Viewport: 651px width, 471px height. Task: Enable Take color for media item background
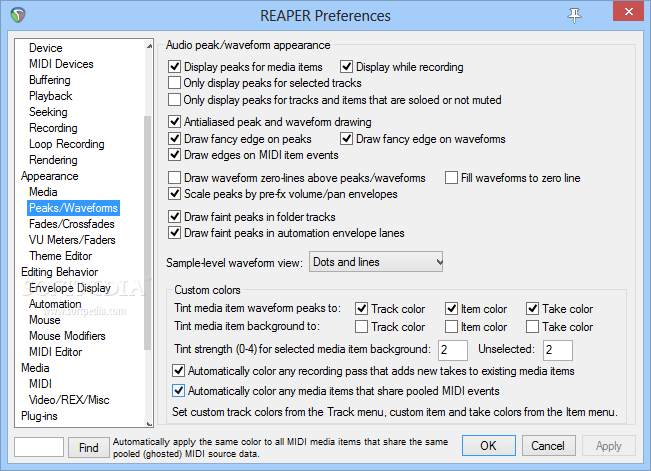click(532, 326)
